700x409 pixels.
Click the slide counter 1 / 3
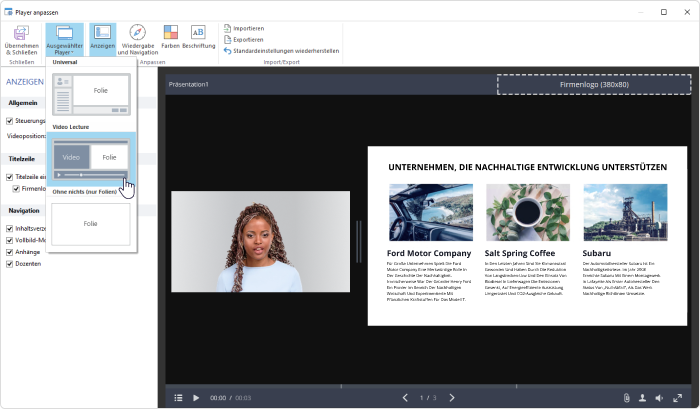click(428, 398)
